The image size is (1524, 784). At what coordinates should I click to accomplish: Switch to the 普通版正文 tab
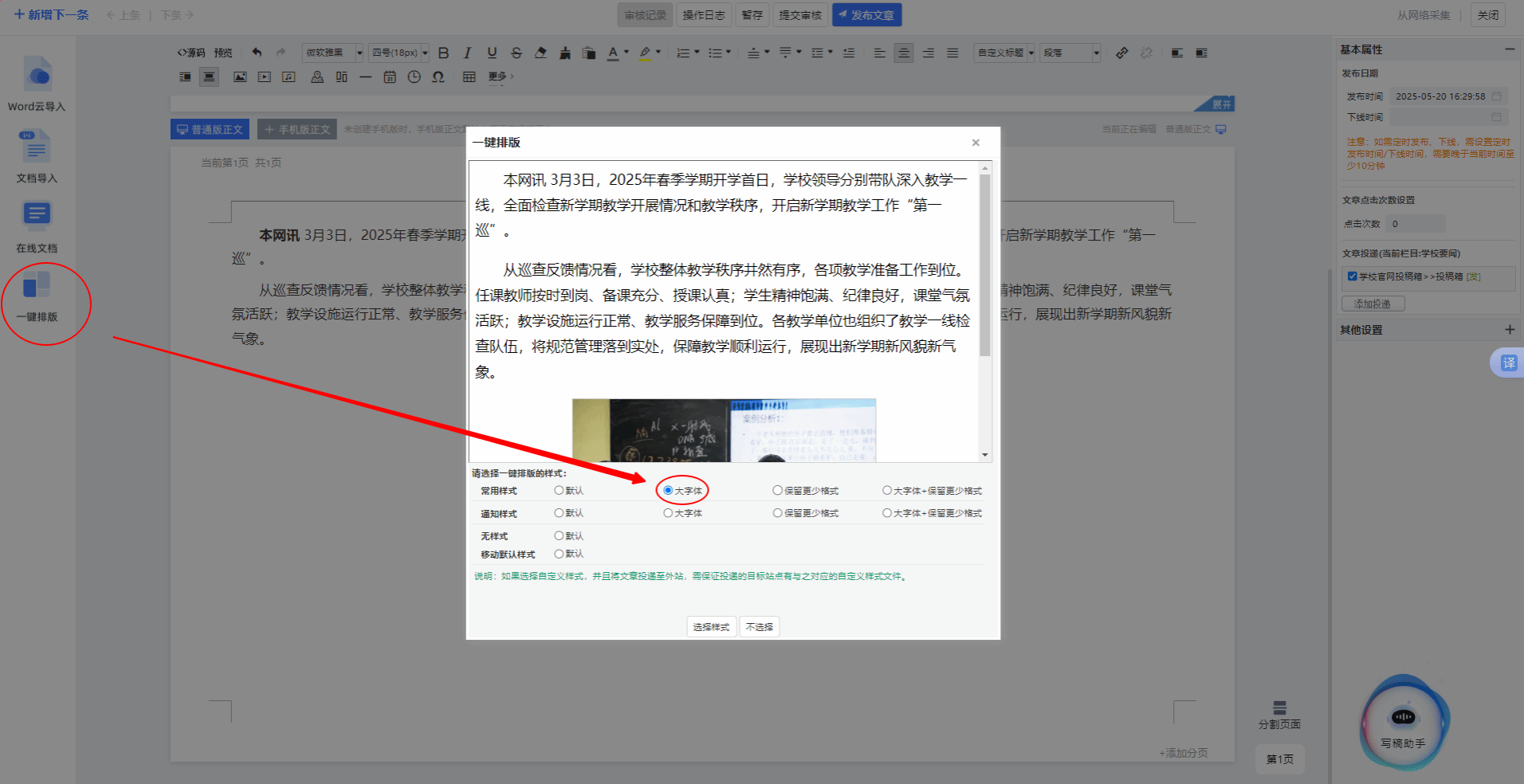[210, 130]
